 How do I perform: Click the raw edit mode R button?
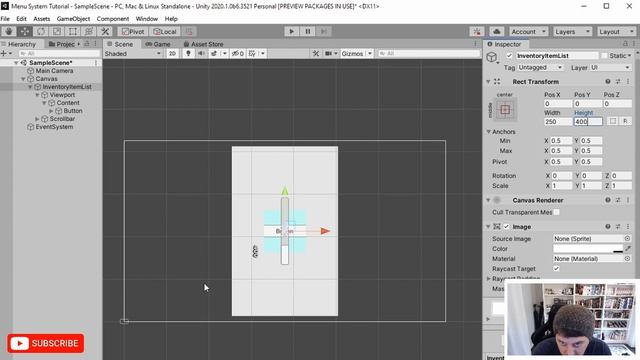pyautogui.click(x=625, y=121)
